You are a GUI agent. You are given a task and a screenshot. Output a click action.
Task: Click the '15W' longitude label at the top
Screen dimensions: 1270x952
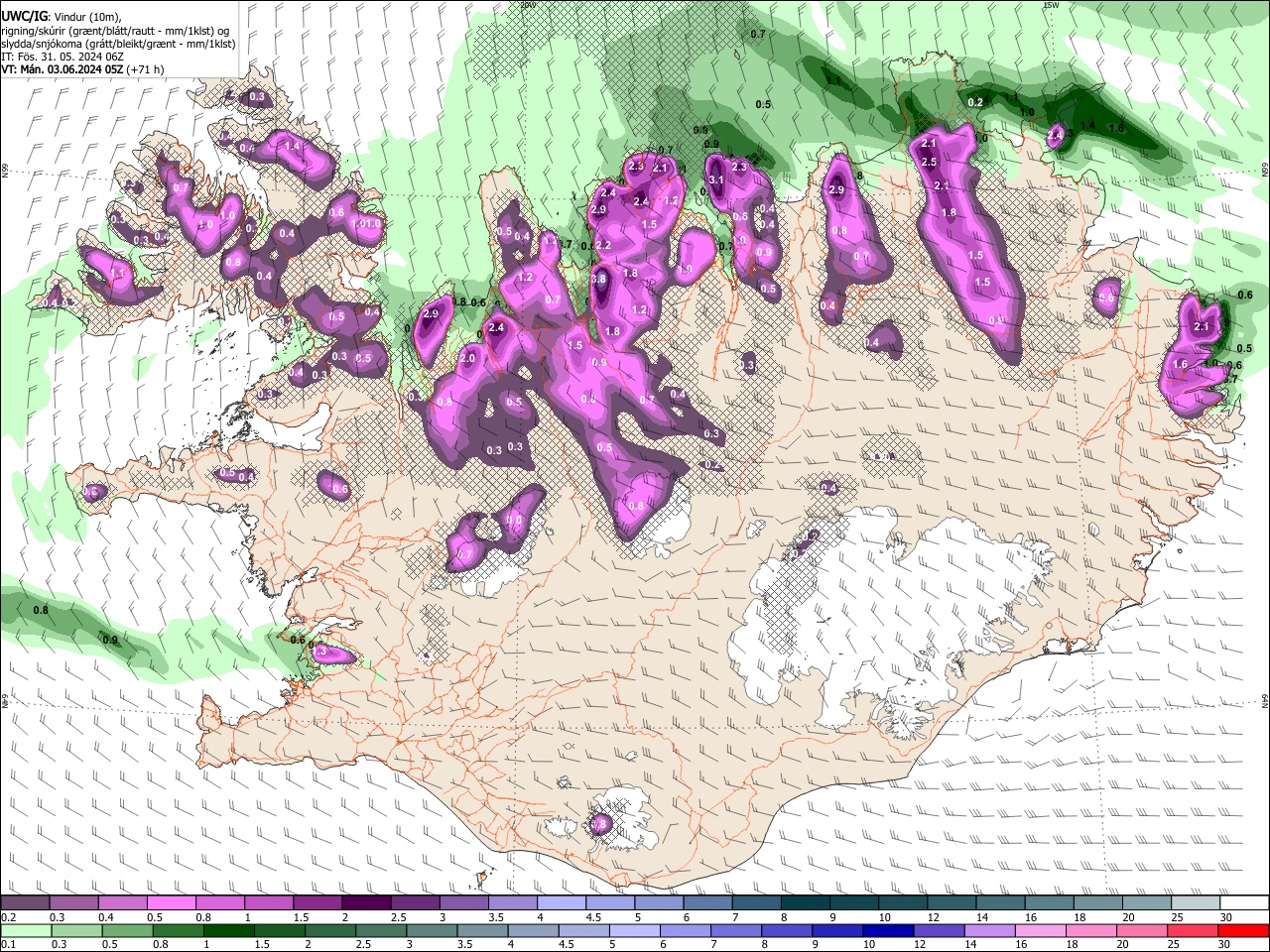[x=1051, y=5]
